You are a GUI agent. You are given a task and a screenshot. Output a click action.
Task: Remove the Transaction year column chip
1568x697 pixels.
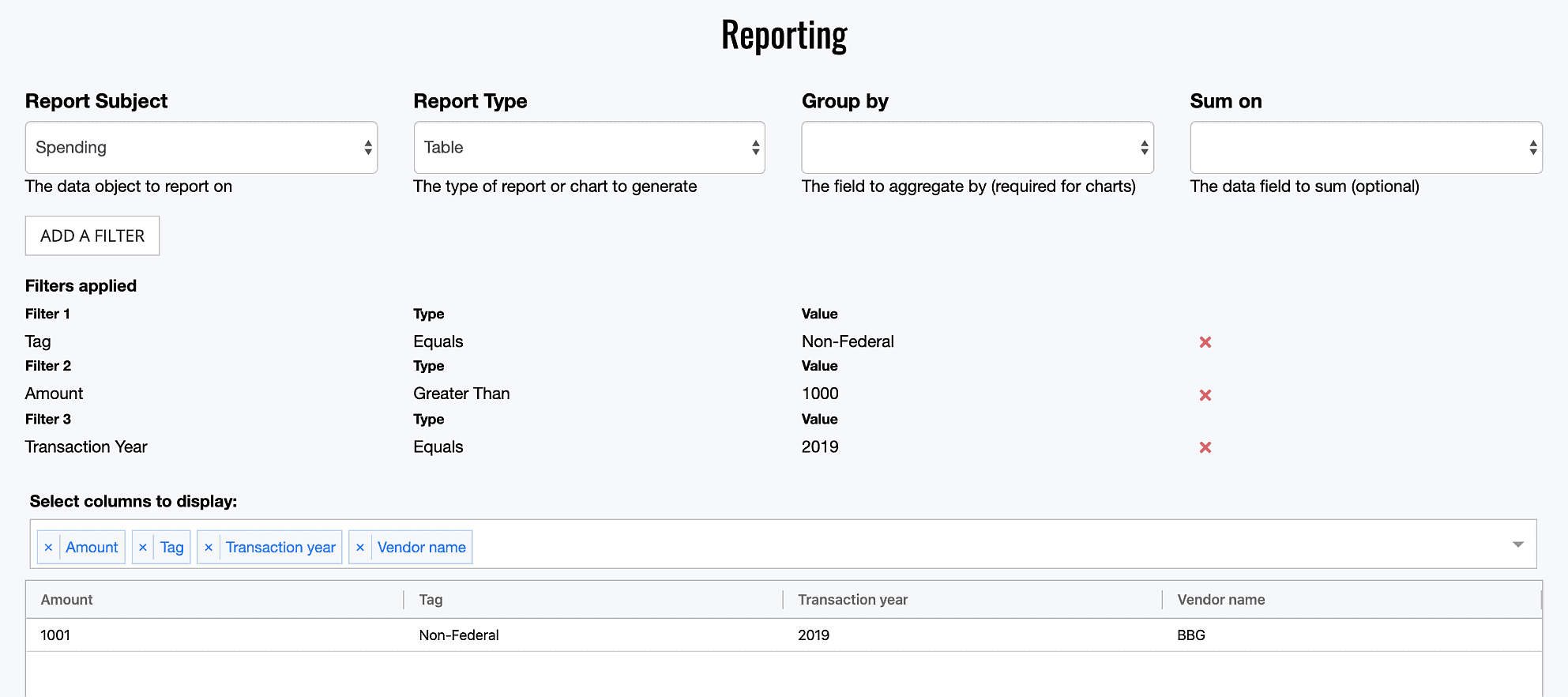209,547
